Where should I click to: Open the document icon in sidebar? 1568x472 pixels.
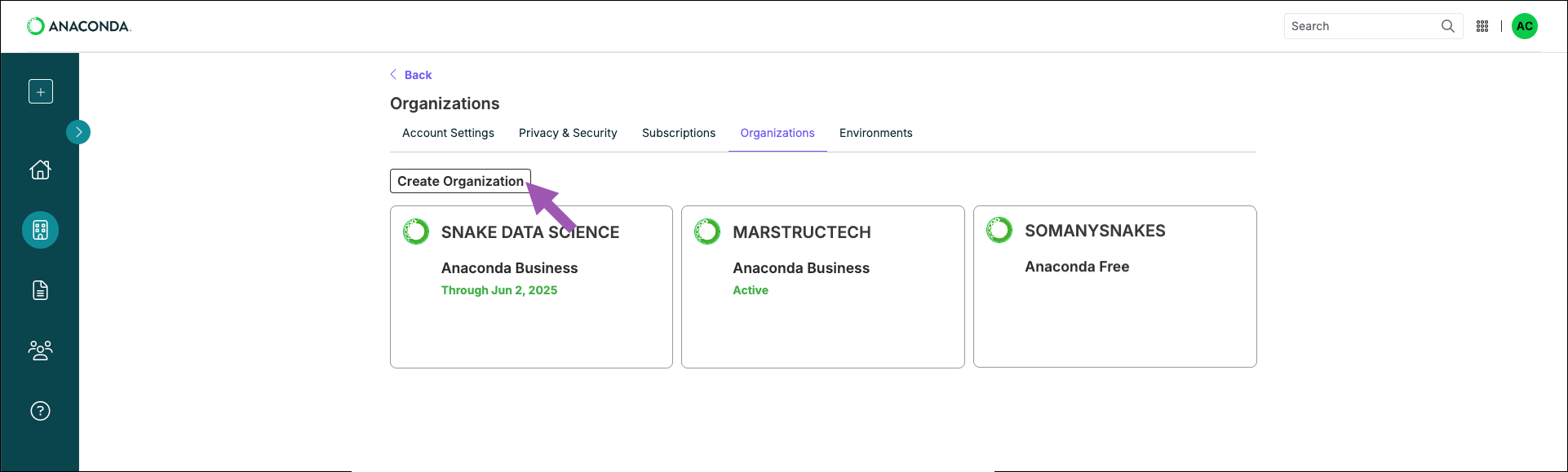(x=40, y=290)
